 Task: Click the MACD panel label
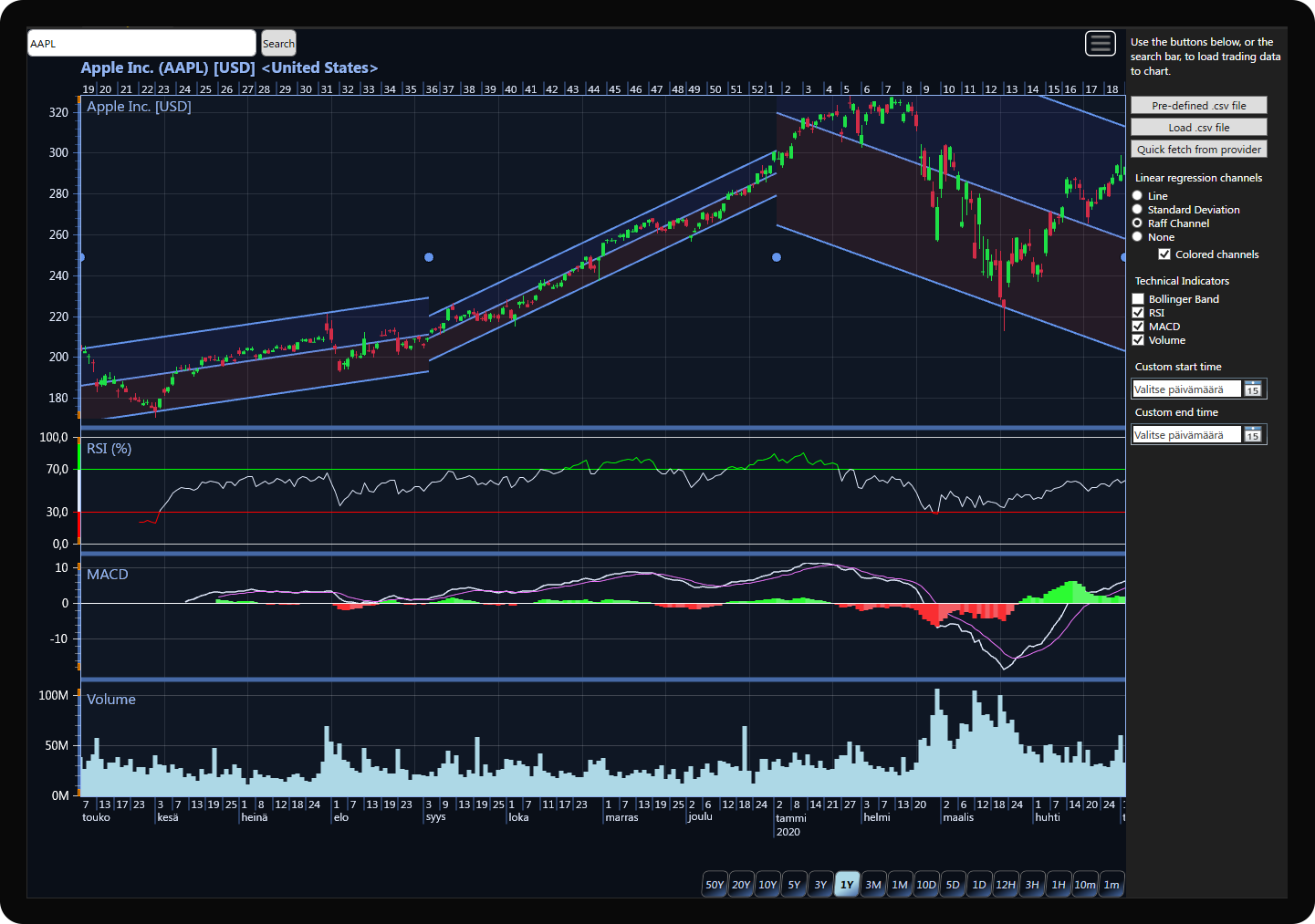[x=108, y=574]
